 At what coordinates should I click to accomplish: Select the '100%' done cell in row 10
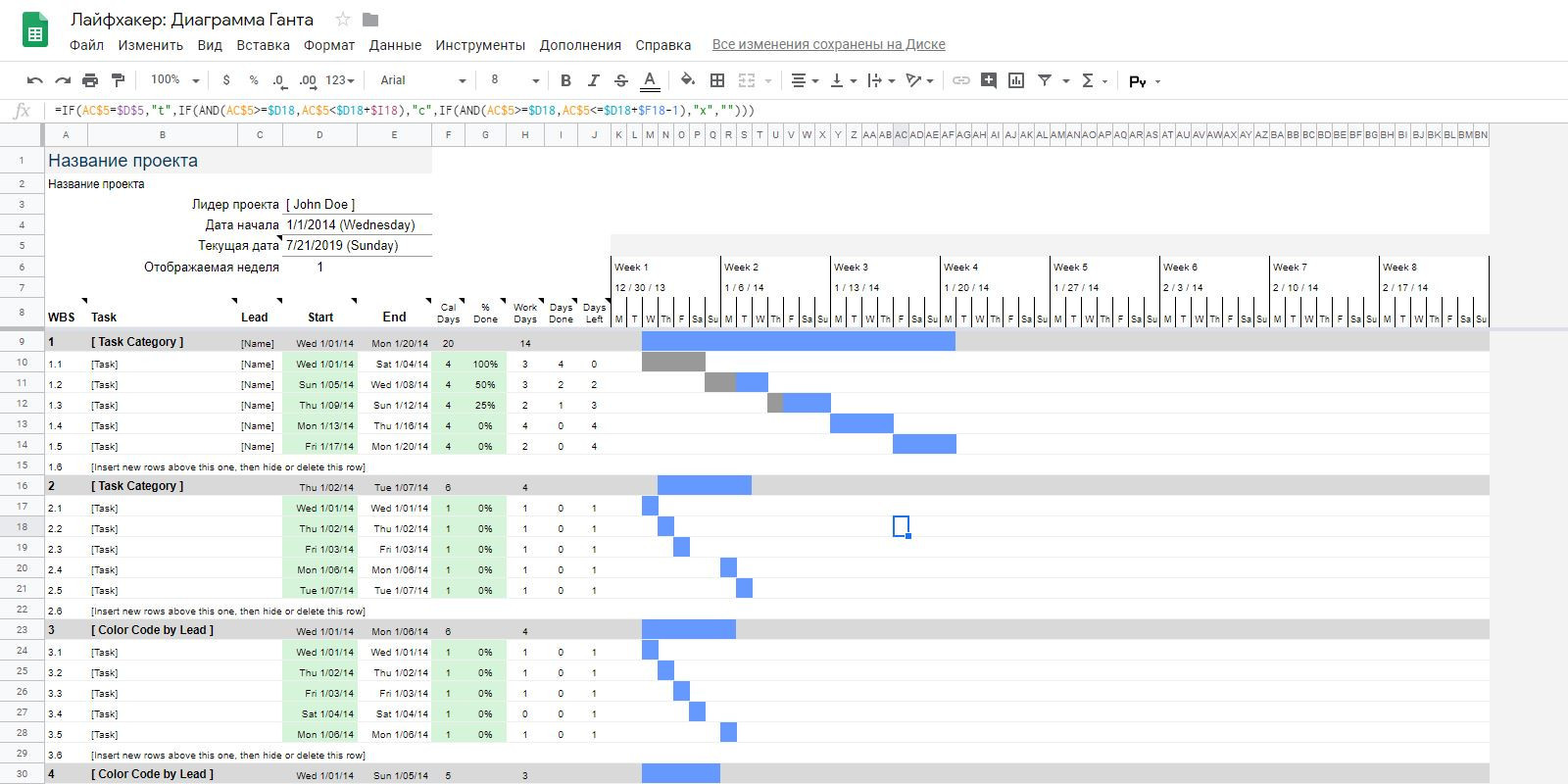pyautogui.click(x=485, y=364)
